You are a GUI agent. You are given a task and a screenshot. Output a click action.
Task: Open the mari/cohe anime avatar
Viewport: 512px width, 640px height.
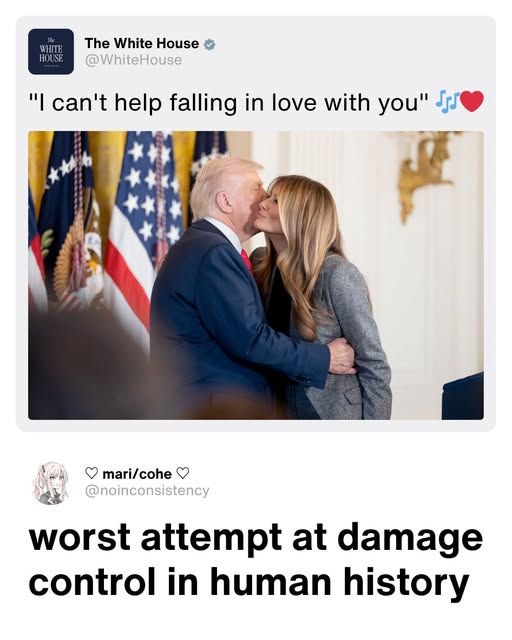point(51,483)
